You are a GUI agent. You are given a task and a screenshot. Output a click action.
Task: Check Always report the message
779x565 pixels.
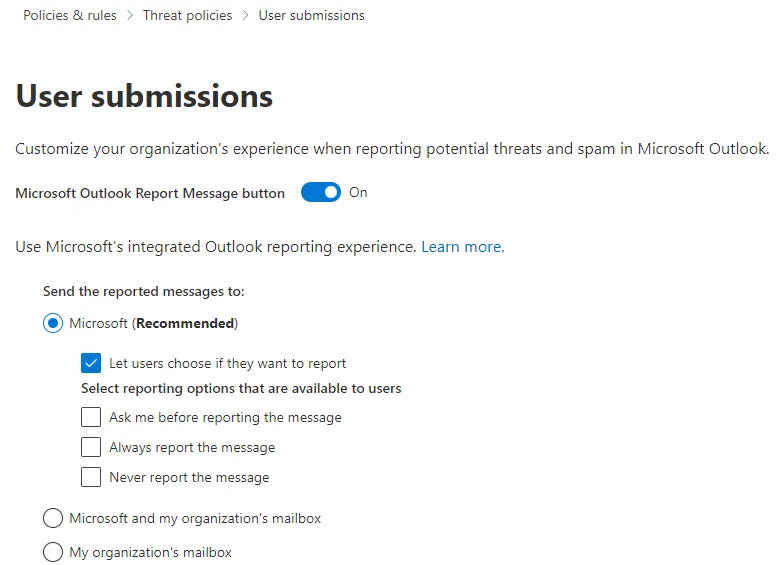[x=91, y=447]
